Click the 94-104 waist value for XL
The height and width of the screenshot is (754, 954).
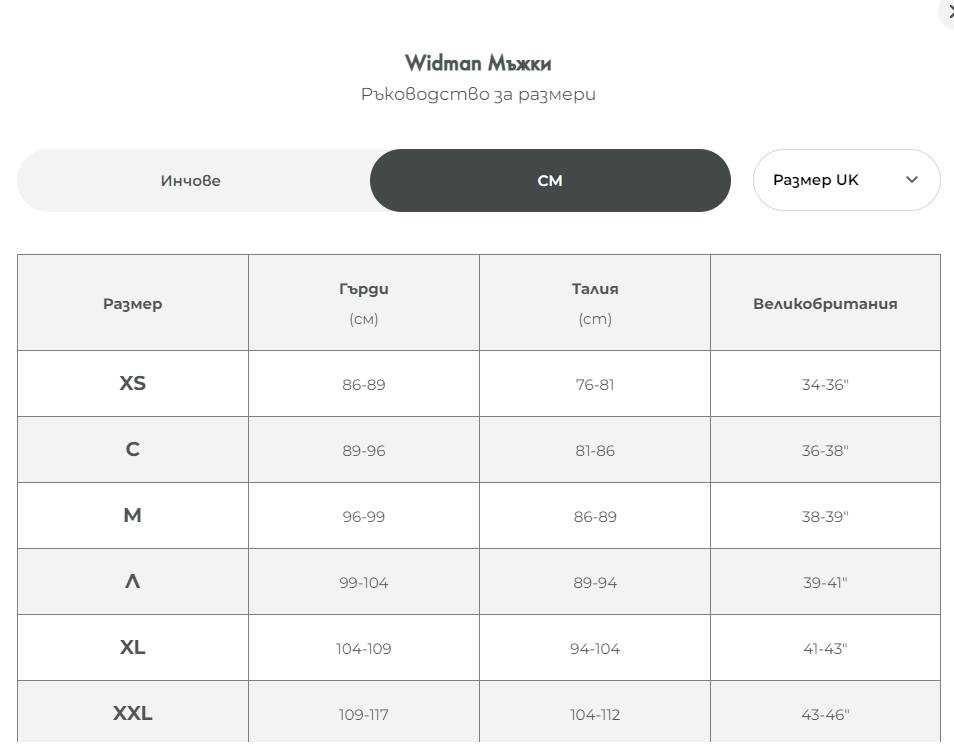coord(595,649)
